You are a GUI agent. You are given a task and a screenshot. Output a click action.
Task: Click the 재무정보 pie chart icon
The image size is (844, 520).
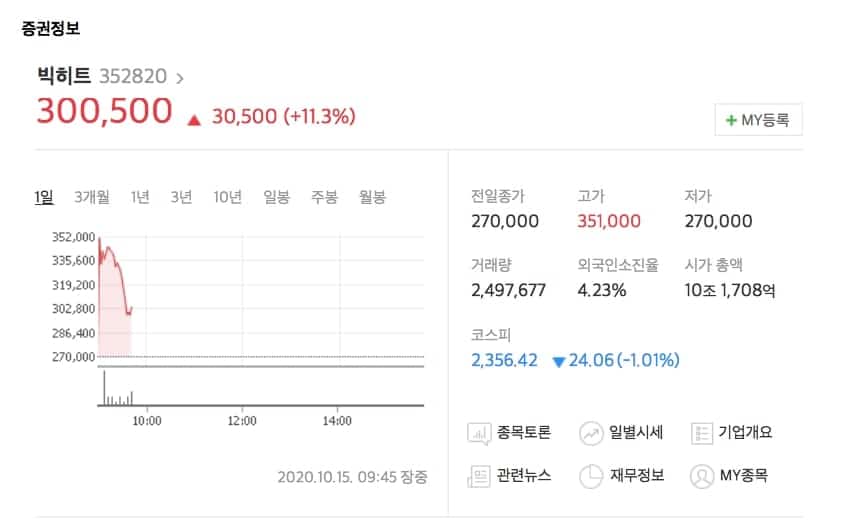pos(591,475)
